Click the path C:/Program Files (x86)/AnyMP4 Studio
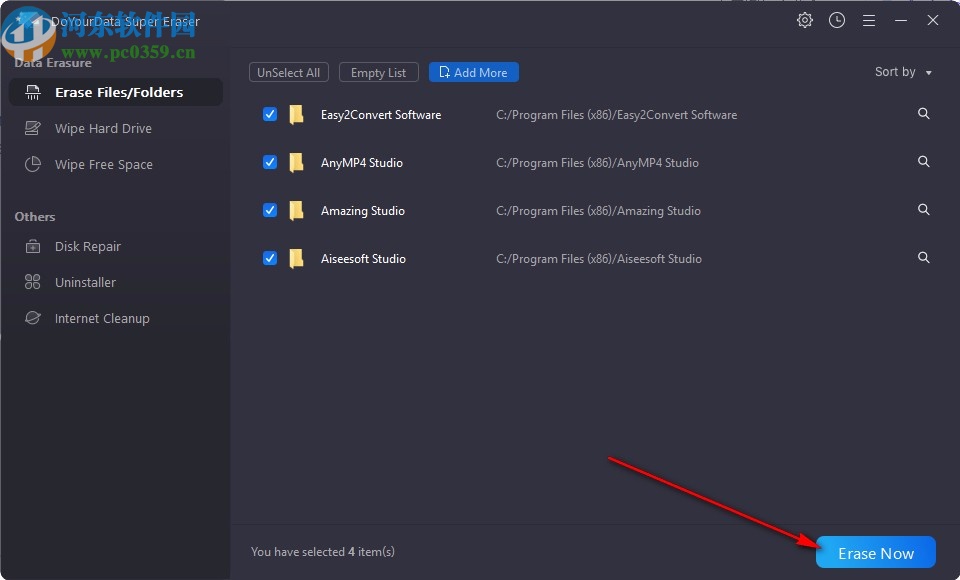The height and width of the screenshot is (580, 960). [597, 163]
